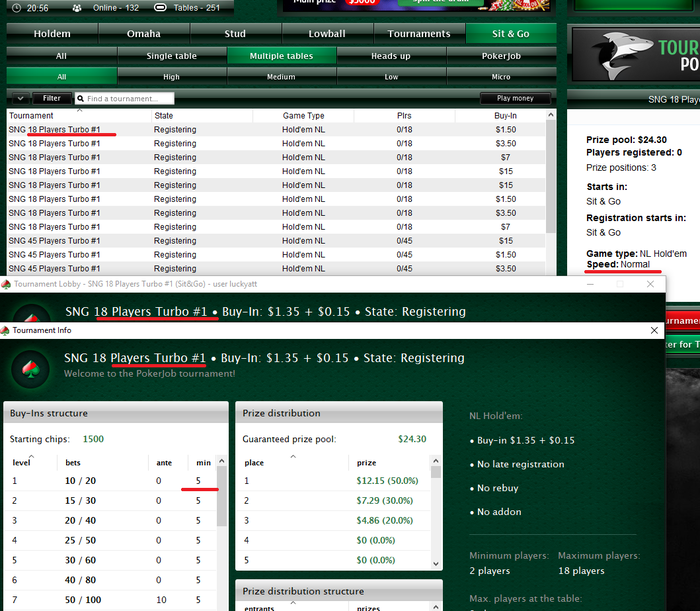700x611 pixels.
Task: Click the tables icon beside Tables - 251
Action: (x=160, y=8)
